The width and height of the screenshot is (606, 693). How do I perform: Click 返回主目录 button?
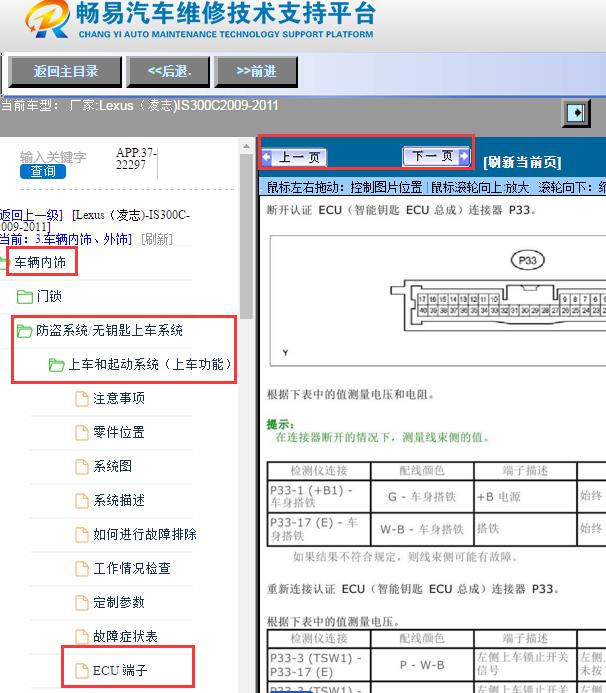point(65,72)
